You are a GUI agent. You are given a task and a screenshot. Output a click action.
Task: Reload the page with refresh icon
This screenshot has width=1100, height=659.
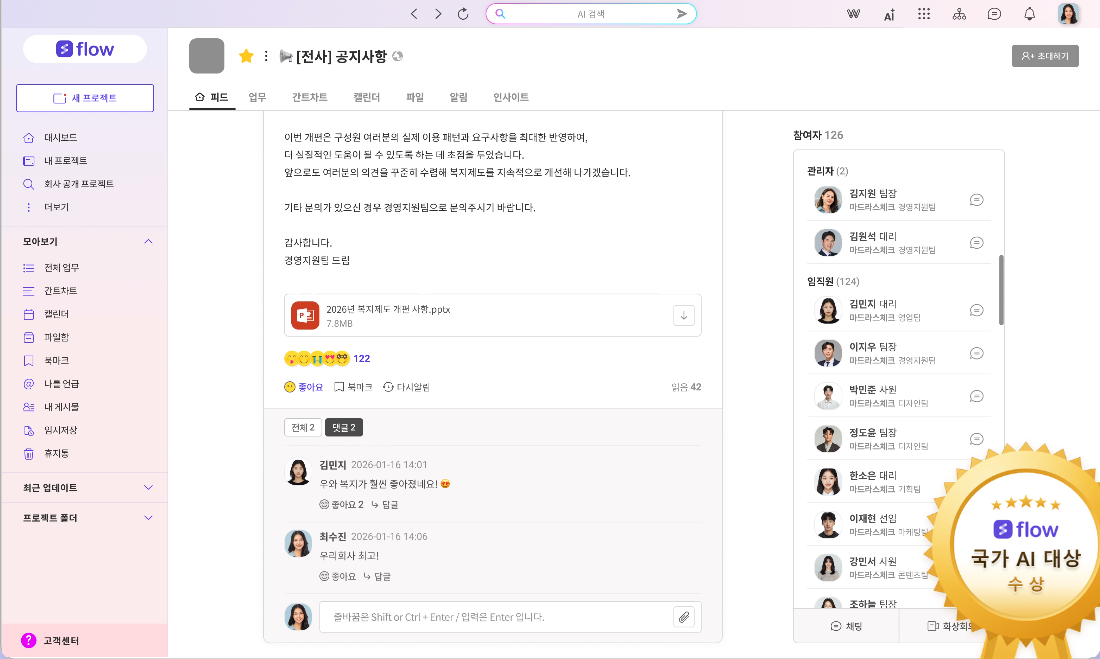463,14
